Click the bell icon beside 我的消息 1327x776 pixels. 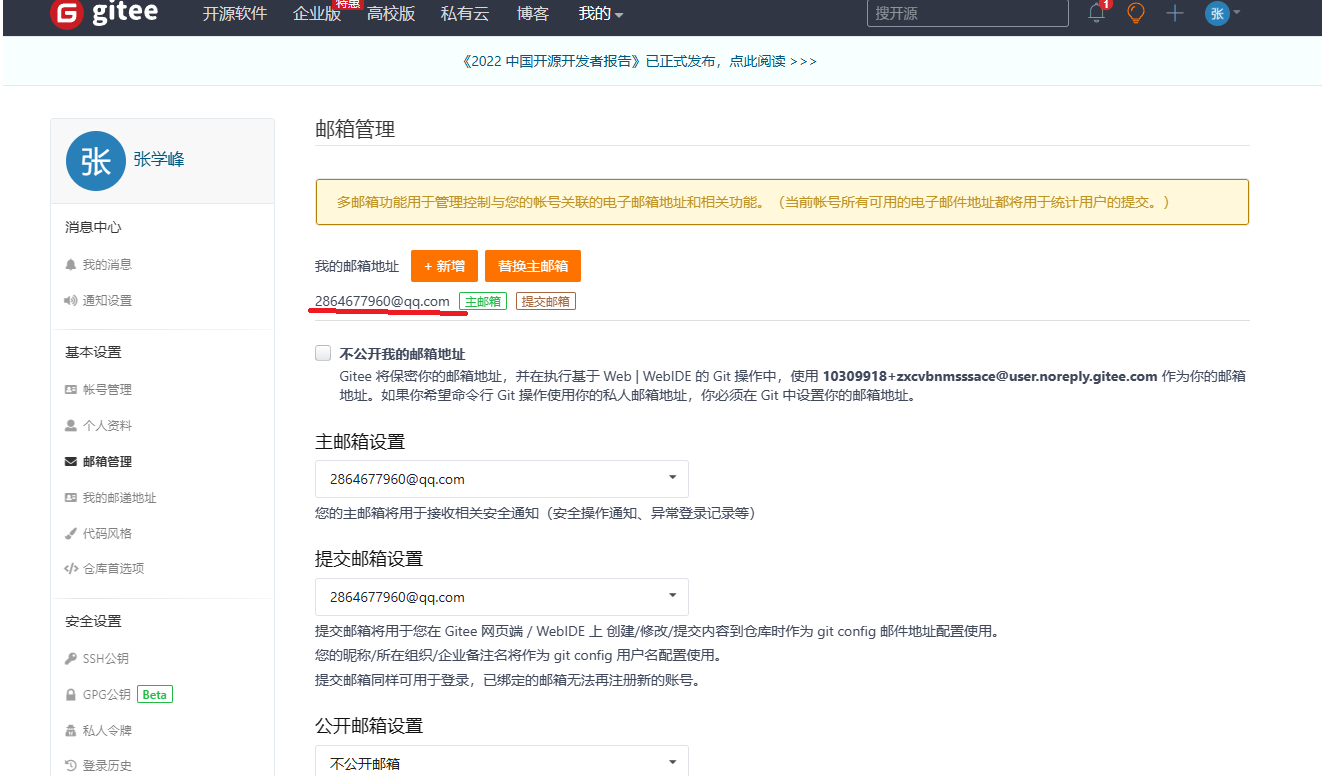click(x=71, y=265)
